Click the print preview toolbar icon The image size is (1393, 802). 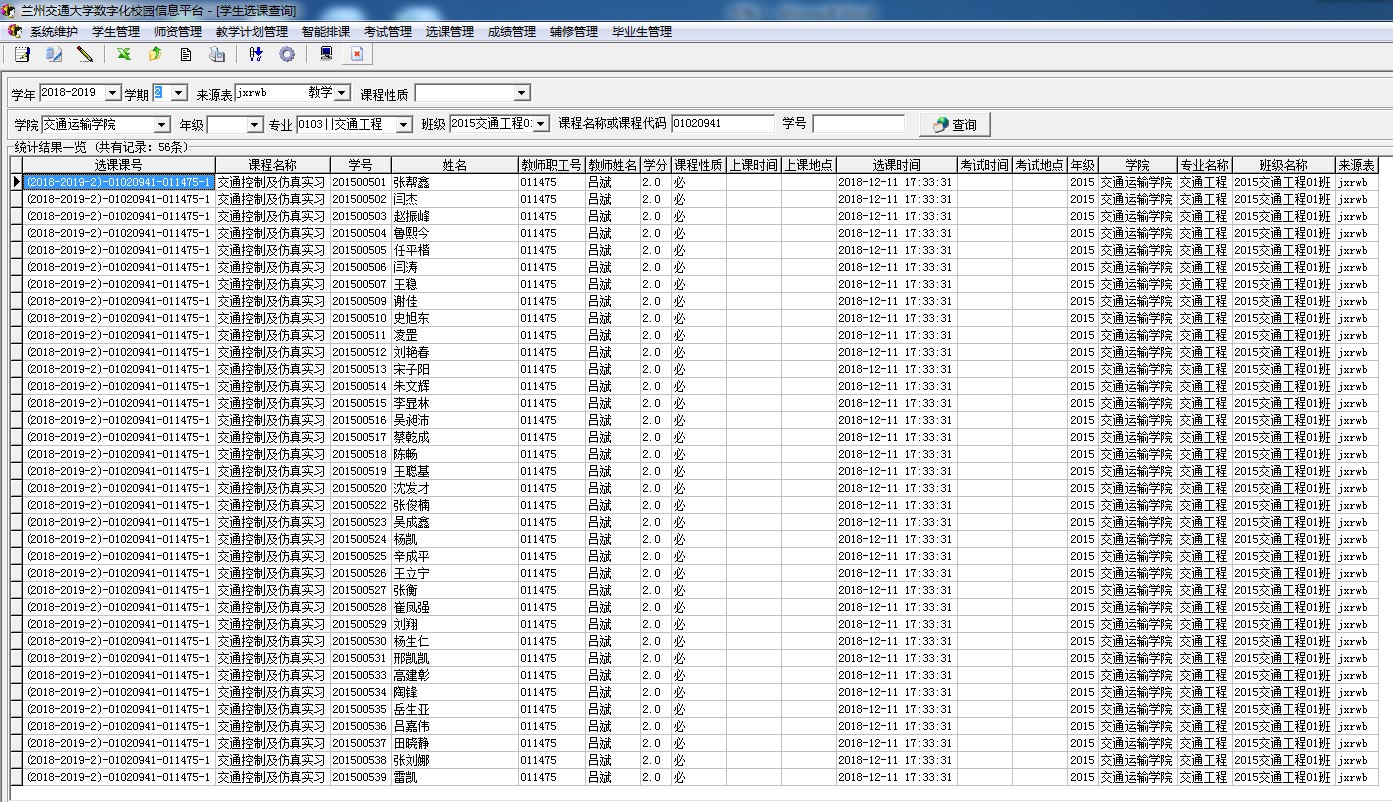[x=217, y=54]
